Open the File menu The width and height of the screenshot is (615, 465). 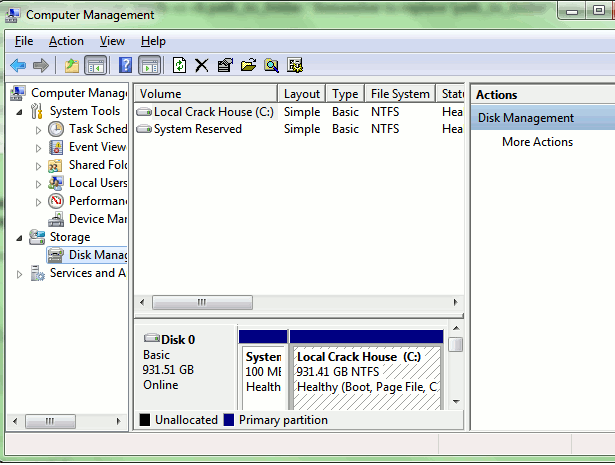[x=24, y=41]
